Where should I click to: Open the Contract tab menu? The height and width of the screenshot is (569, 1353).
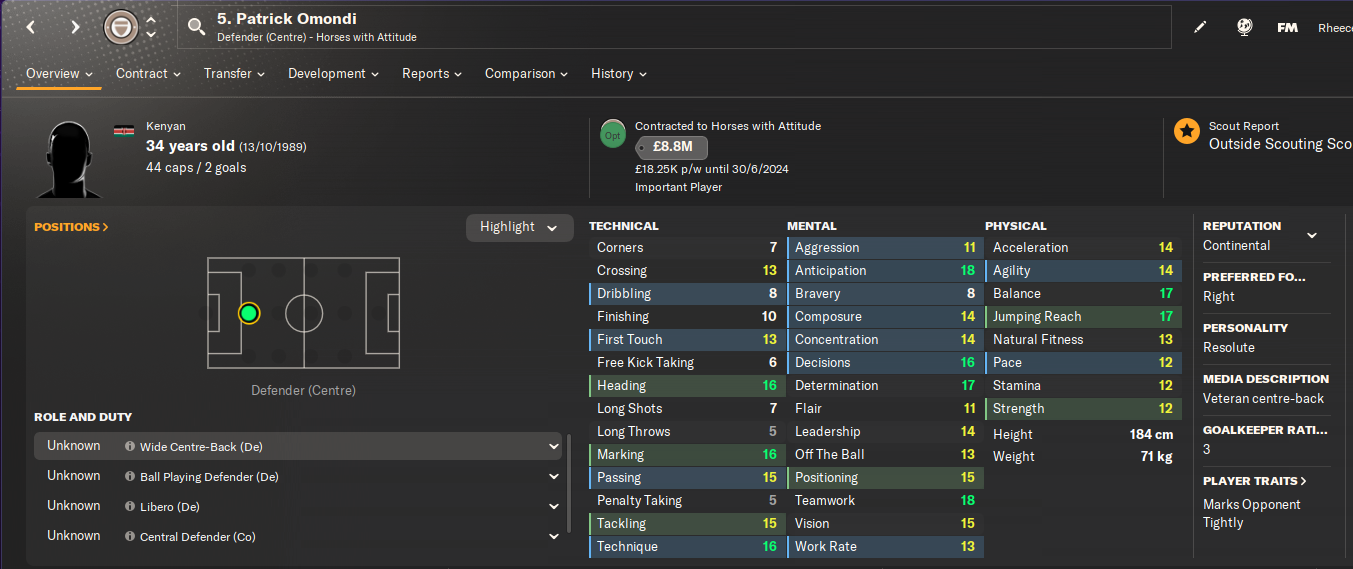148,74
